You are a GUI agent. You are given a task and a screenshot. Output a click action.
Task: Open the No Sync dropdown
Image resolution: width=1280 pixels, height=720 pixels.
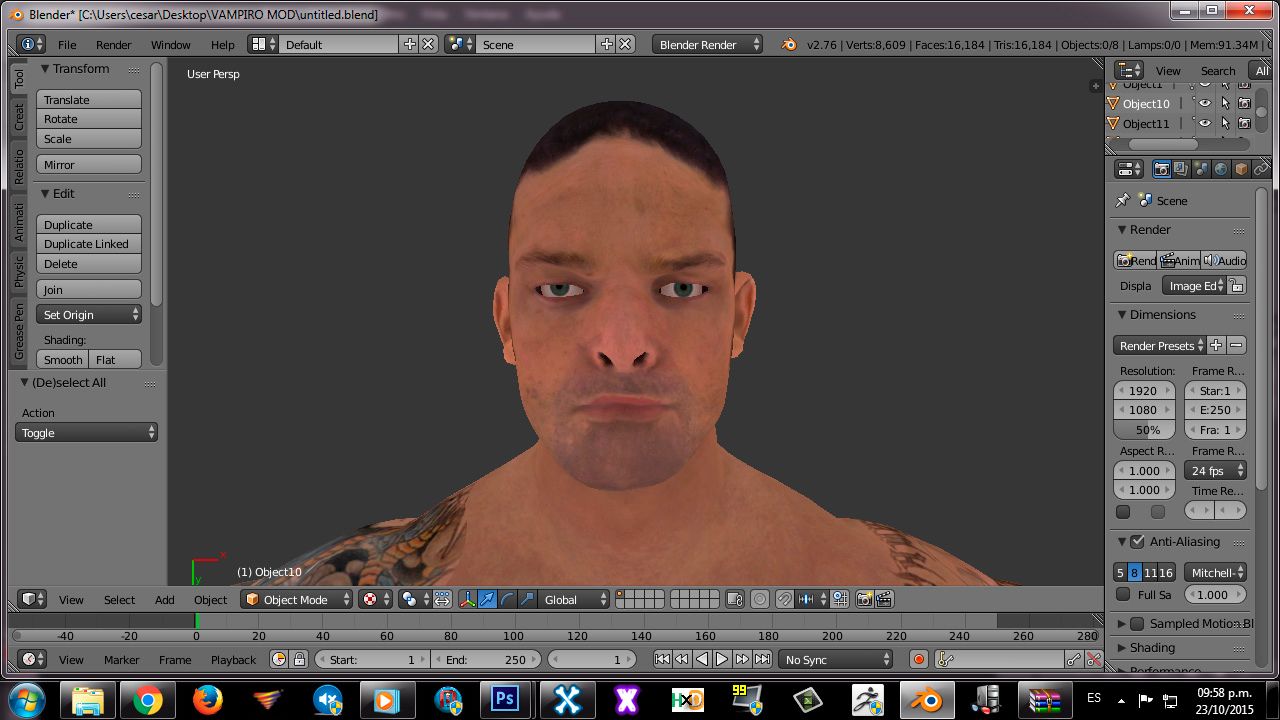coord(837,659)
